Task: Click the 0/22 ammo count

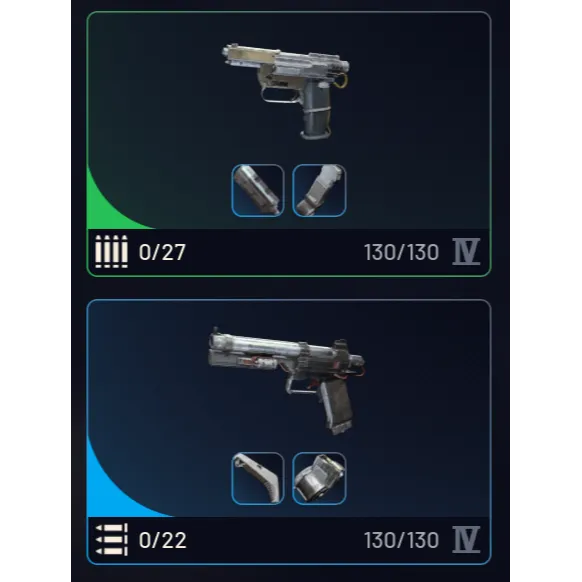Action: pyautogui.click(x=162, y=540)
